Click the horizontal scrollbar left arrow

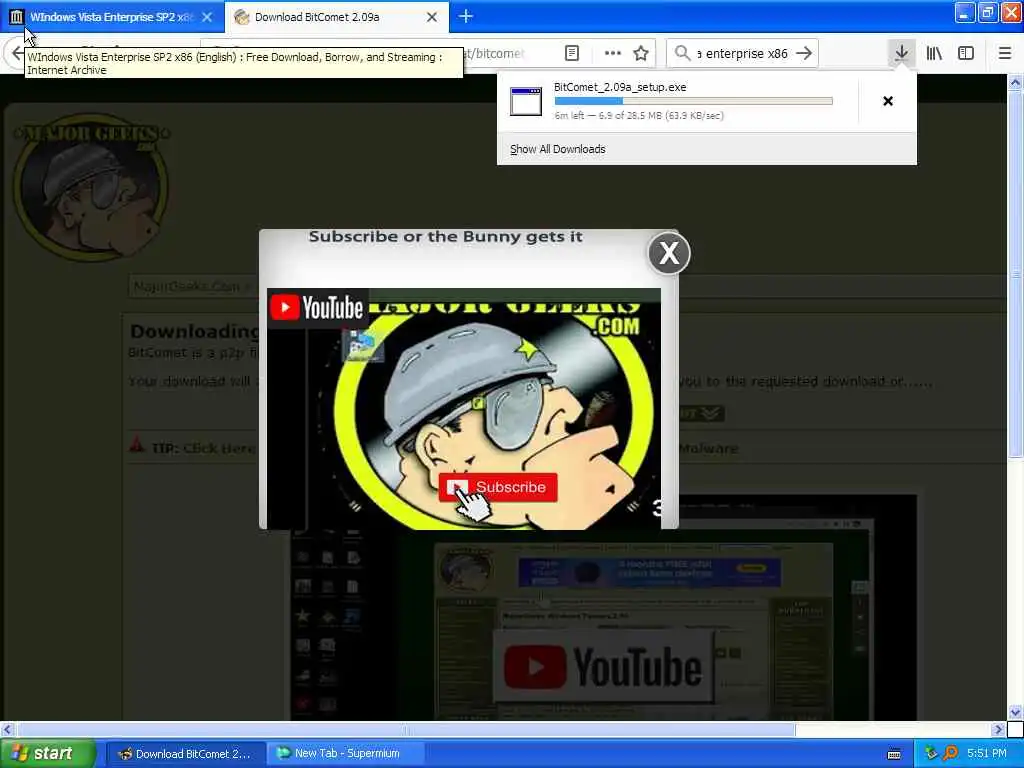7,729
